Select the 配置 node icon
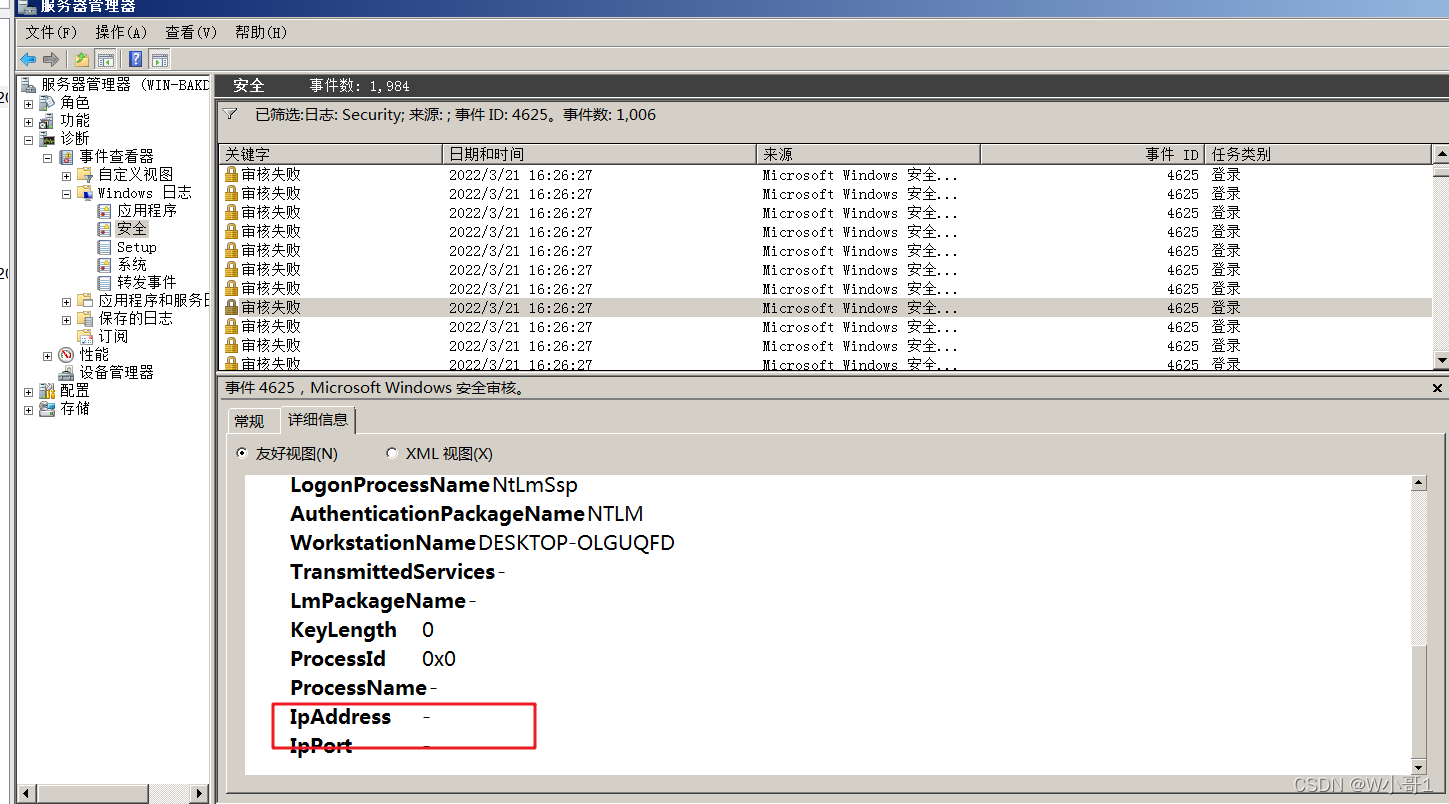Viewport: 1449px width, 804px height. click(x=47, y=391)
